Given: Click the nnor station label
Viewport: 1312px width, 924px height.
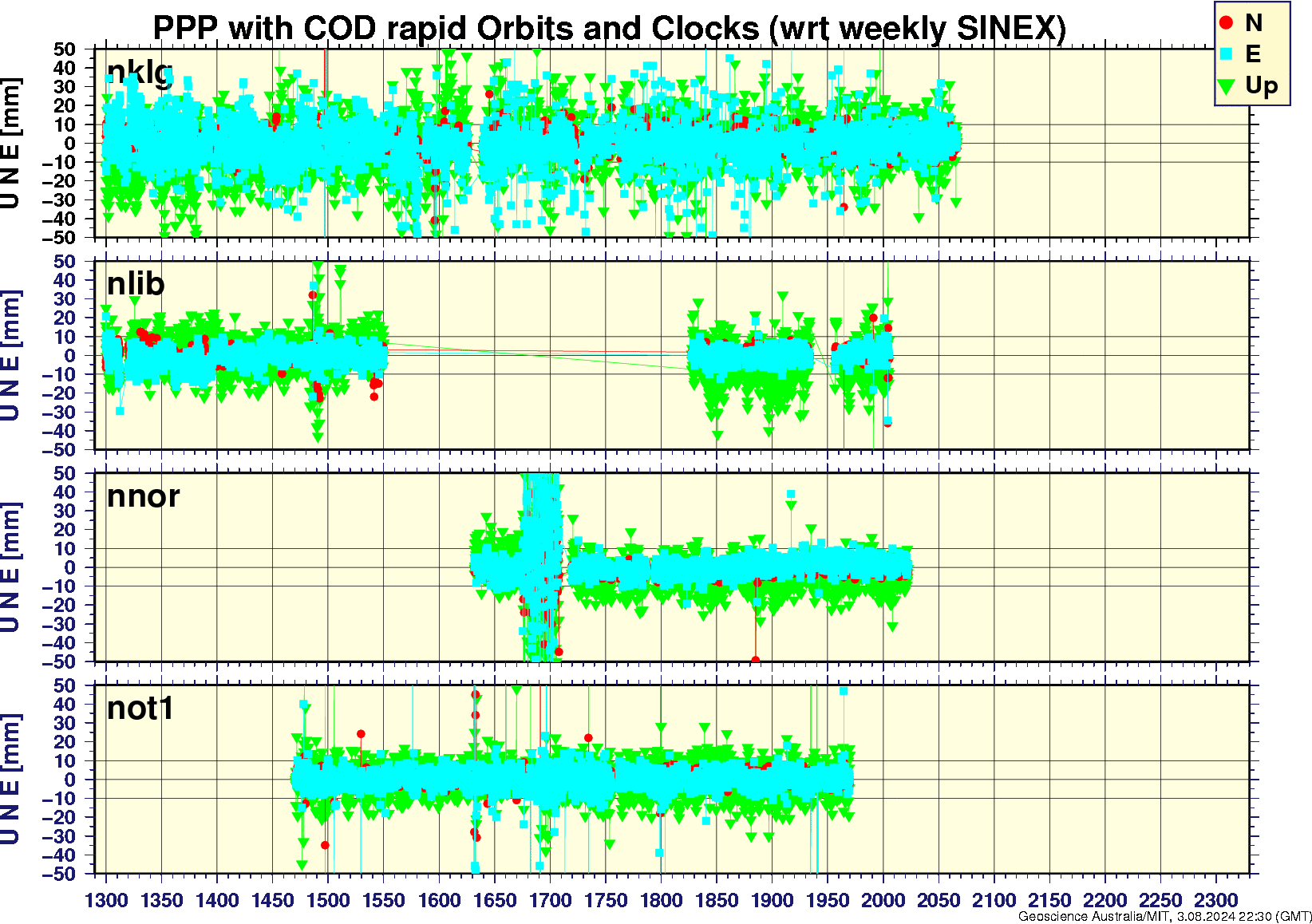Looking at the screenshot, I should pos(144,496).
